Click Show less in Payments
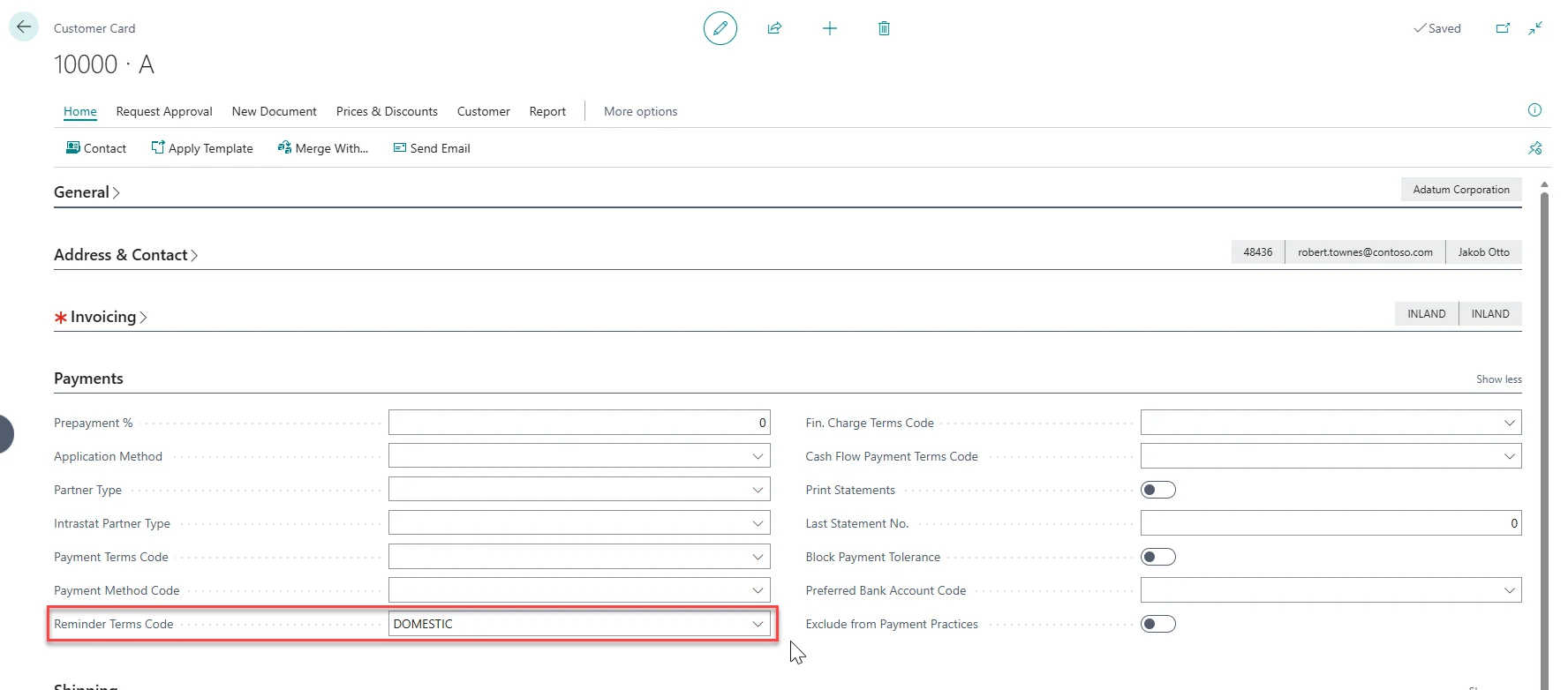The image size is (1568, 690). [x=1499, y=379]
